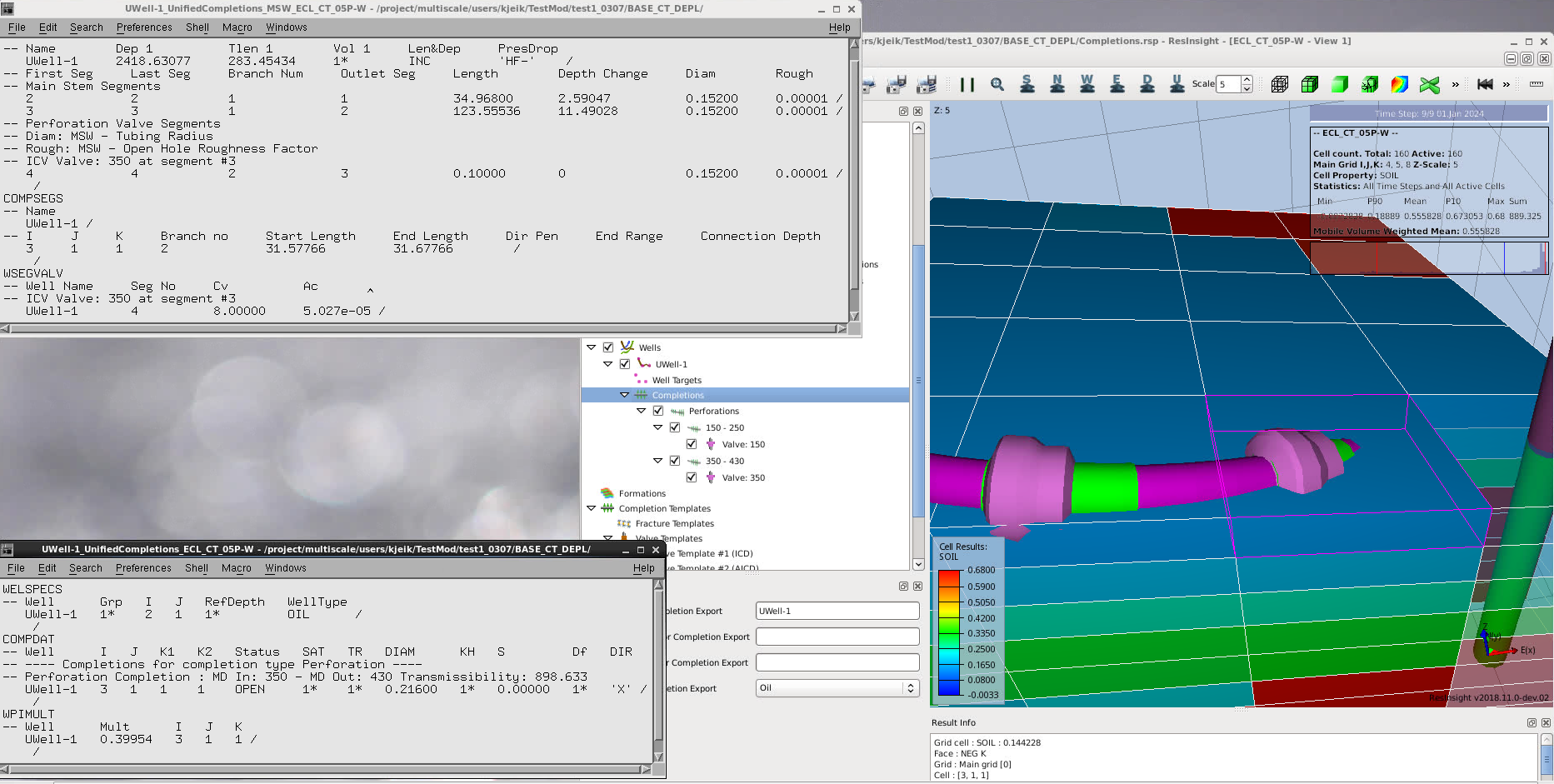Image resolution: width=1554 pixels, height=784 pixels.
Task: Toggle the Valve: 150 checkbox
Action: point(692,444)
